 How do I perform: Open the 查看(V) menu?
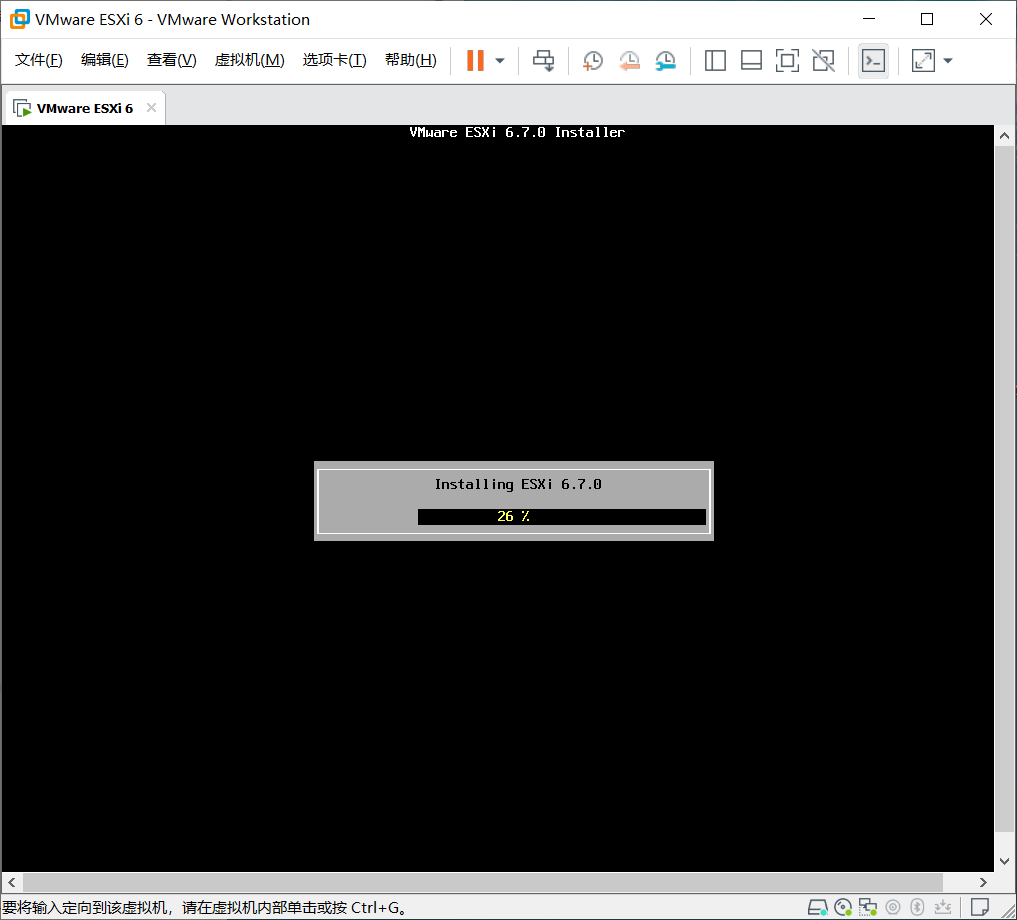click(x=171, y=60)
